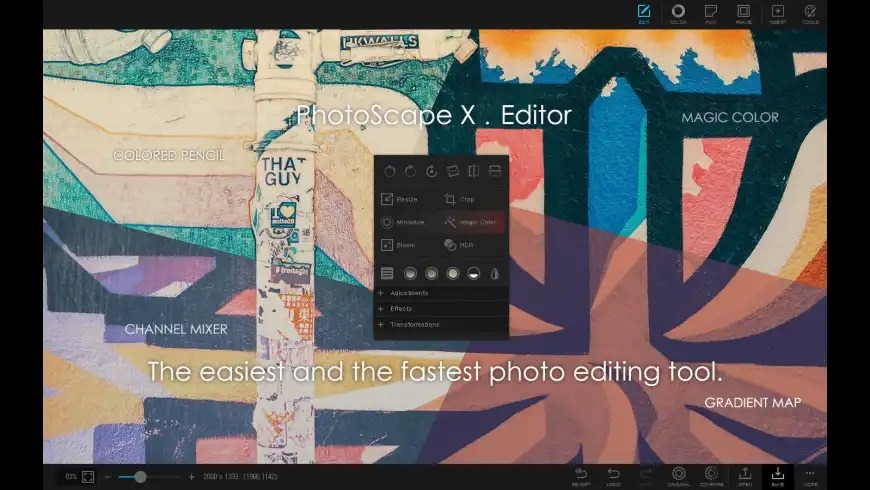
Task: Click the zoom slider handle
Action: [140, 477]
